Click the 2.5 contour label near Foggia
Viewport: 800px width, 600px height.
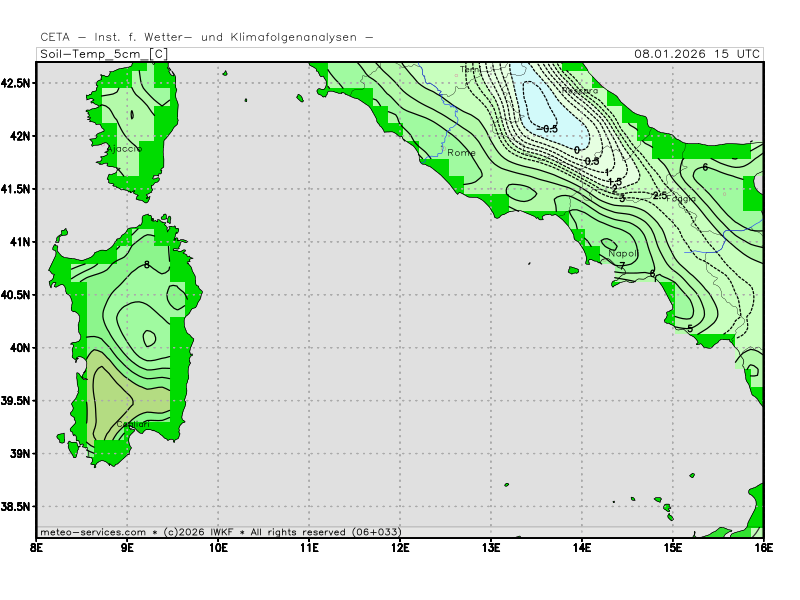[x=659, y=195]
